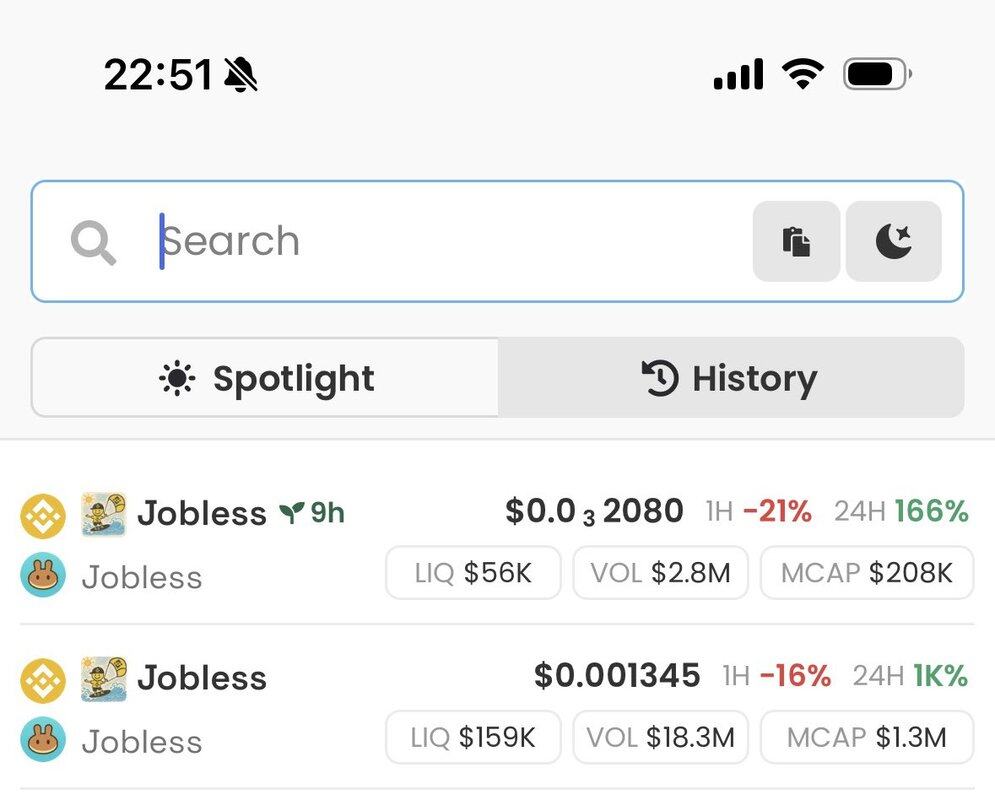This screenshot has height=800, width=995.
Task: Click the paste clipboard icon in search bar
Action: 796,241
